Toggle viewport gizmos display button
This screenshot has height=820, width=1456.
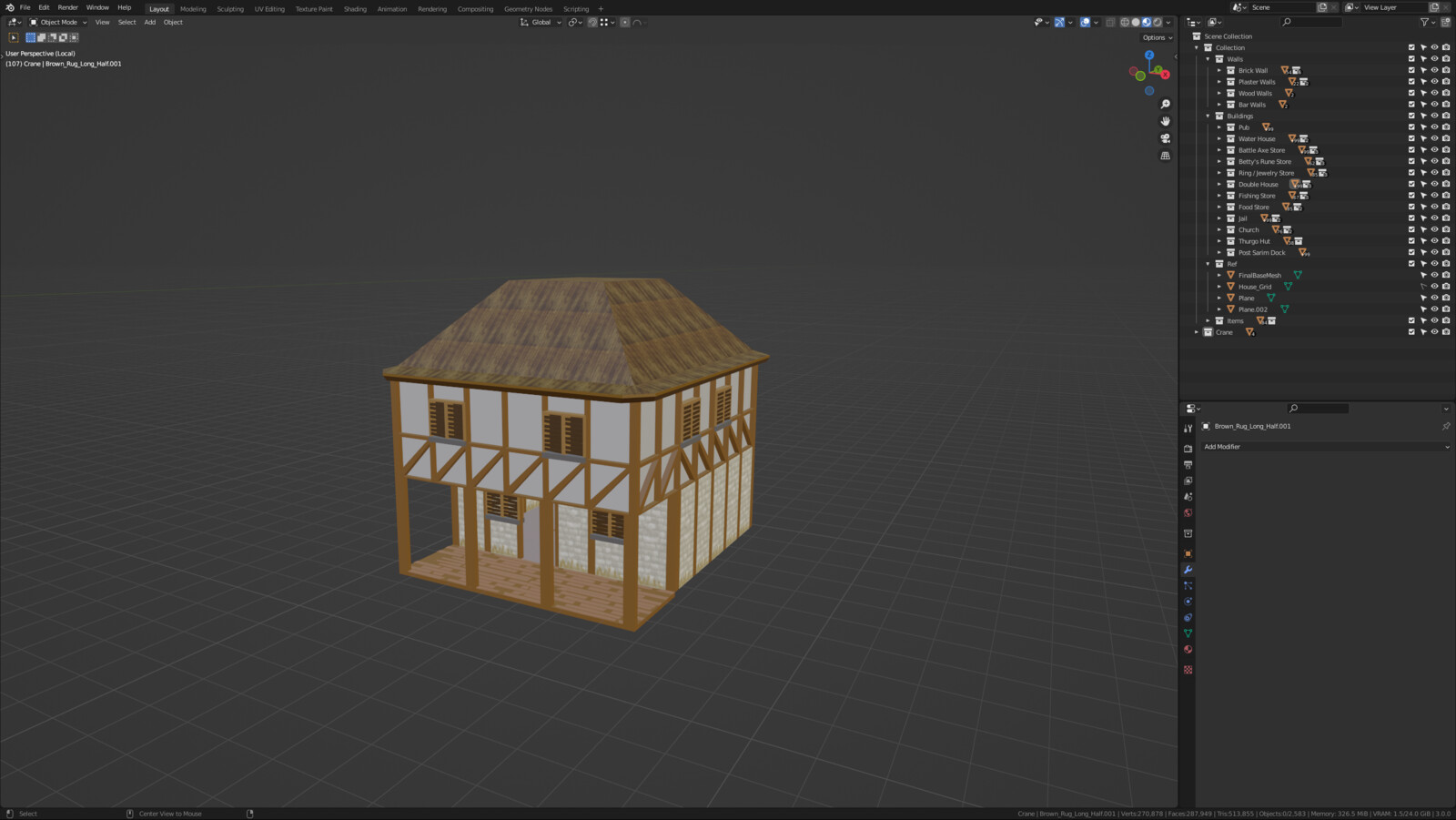tap(1059, 22)
